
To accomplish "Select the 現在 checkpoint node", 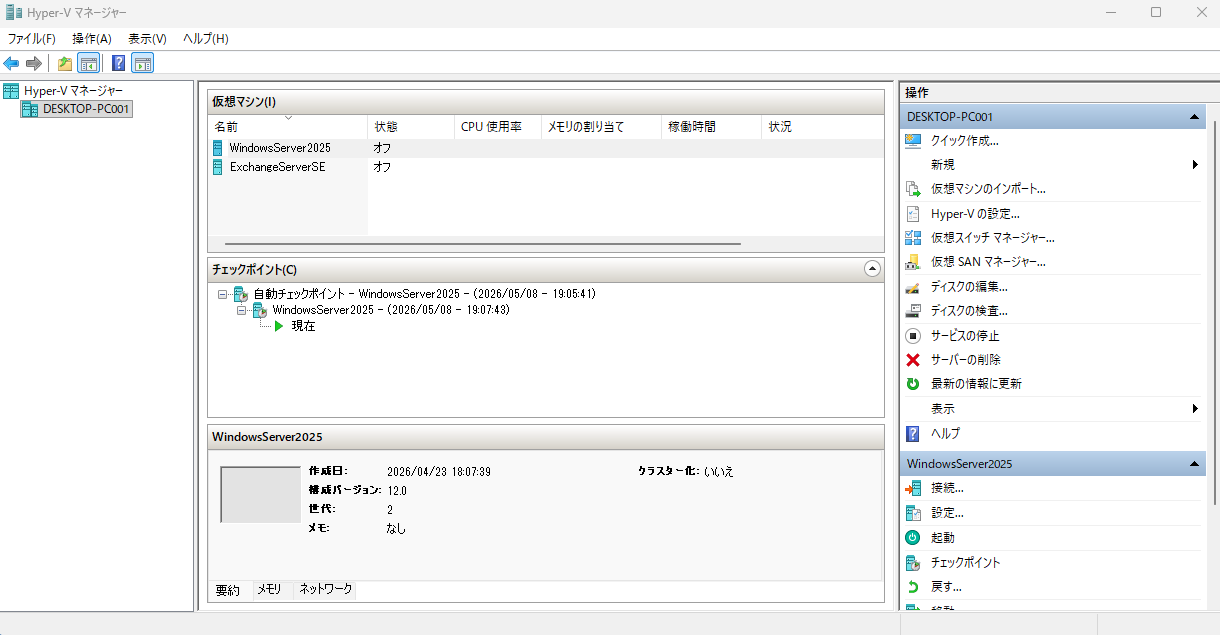I will coord(303,326).
